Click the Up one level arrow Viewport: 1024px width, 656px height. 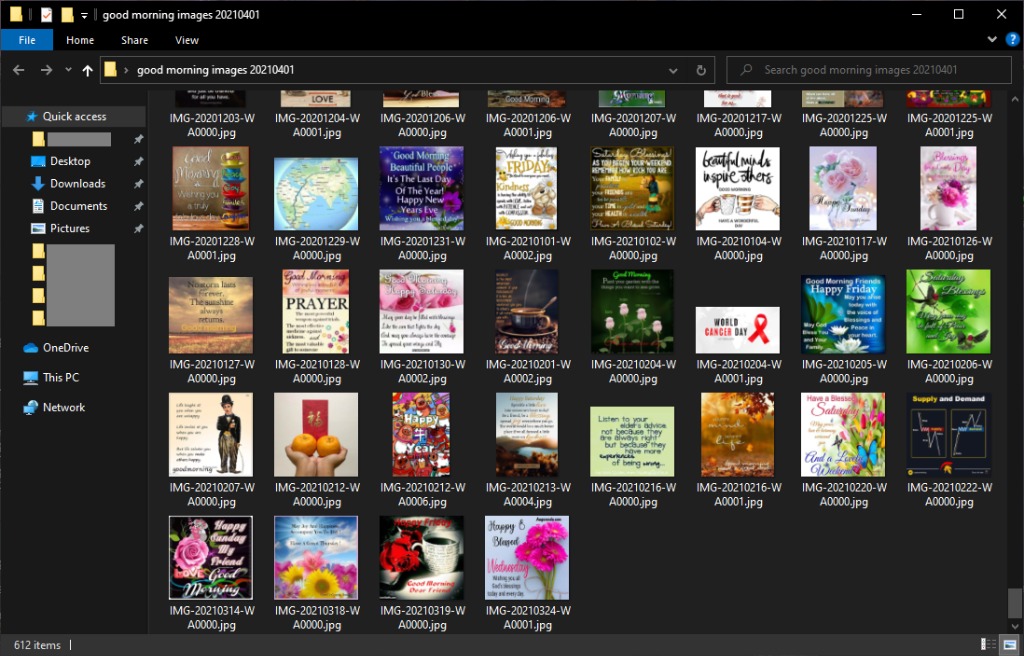click(88, 70)
